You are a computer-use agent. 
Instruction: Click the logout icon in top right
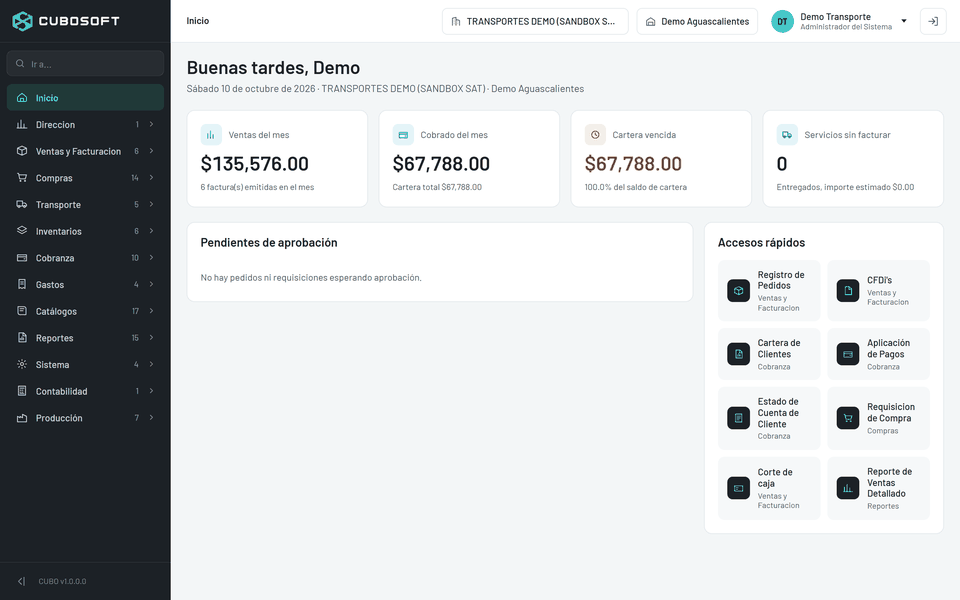click(x=933, y=21)
